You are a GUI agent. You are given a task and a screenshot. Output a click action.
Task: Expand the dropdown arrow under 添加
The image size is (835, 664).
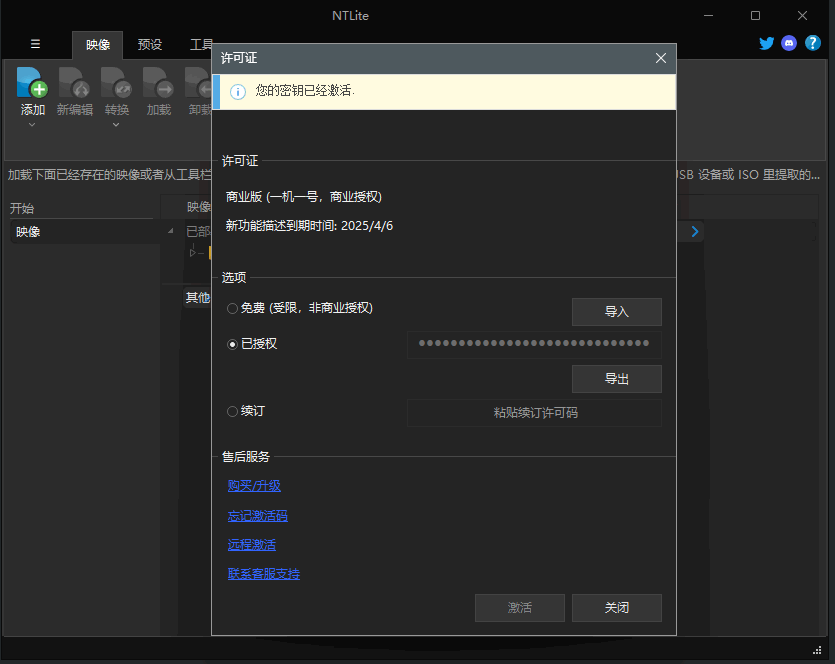point(32,125)
